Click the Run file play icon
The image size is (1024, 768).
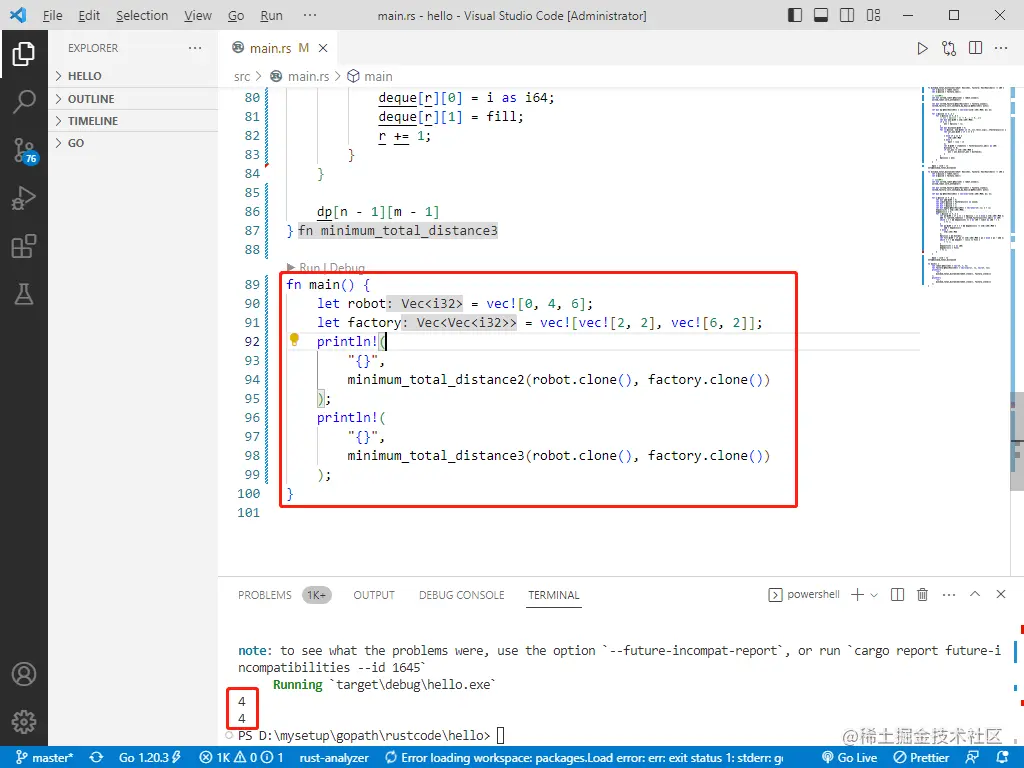pos(922,48)
